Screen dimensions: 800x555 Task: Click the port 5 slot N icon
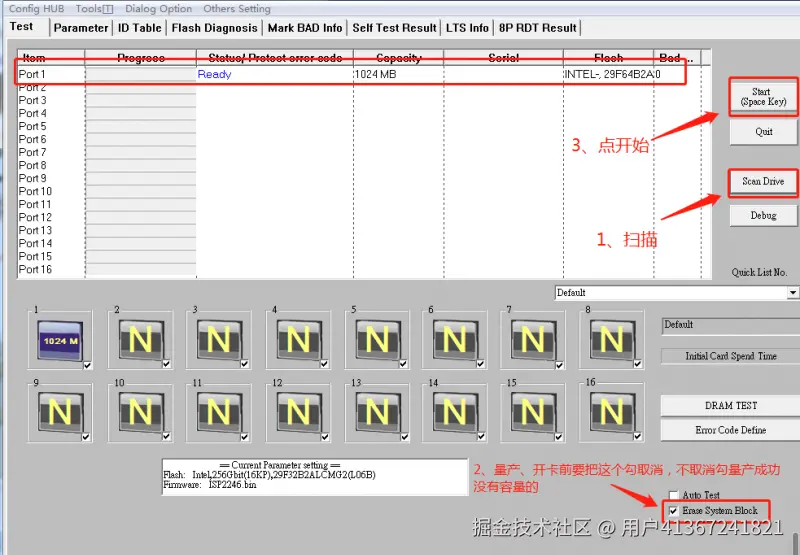378,339
